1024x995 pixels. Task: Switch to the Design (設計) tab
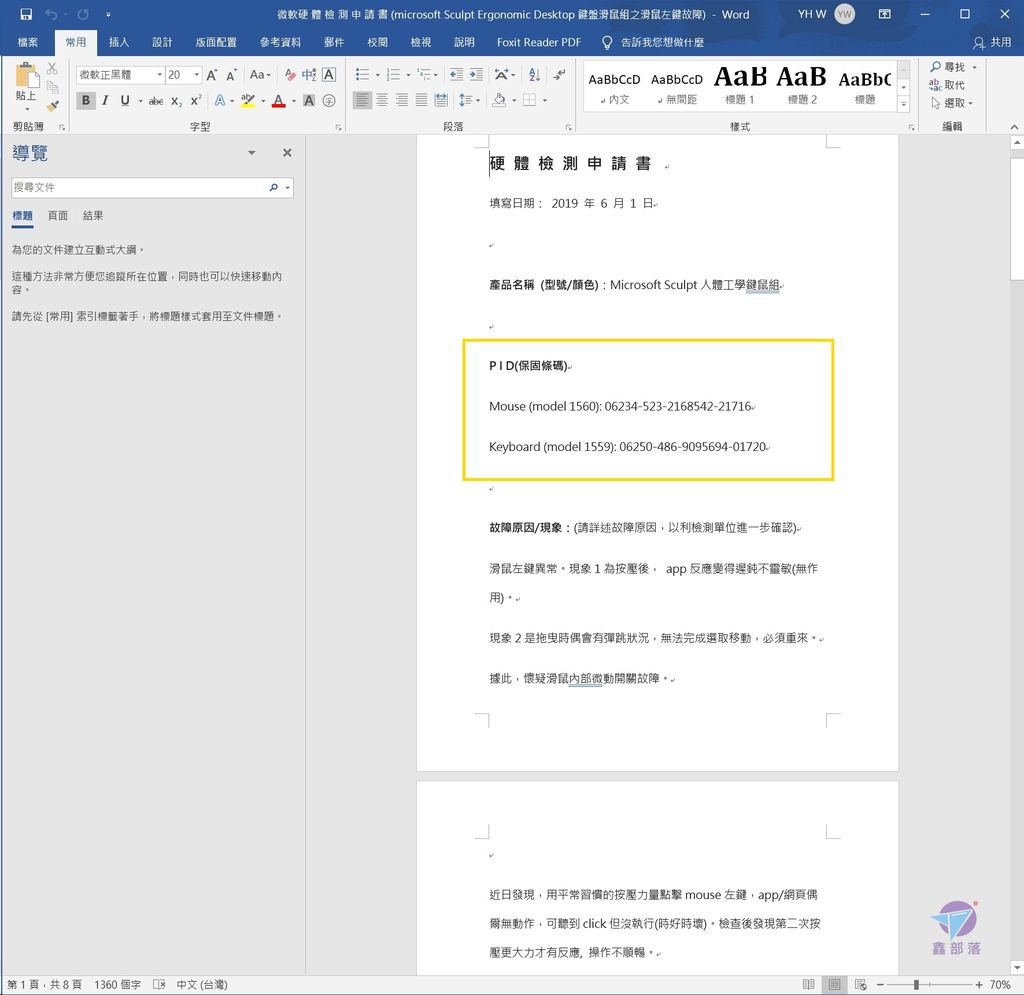point(162,42)
